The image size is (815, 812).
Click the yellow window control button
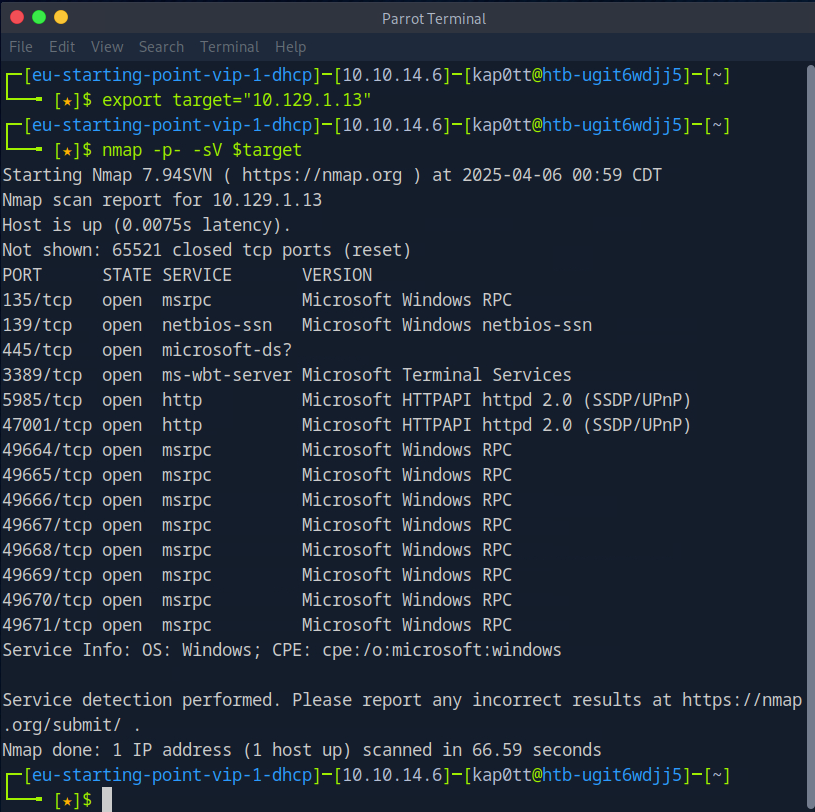[x=61, y=17]
